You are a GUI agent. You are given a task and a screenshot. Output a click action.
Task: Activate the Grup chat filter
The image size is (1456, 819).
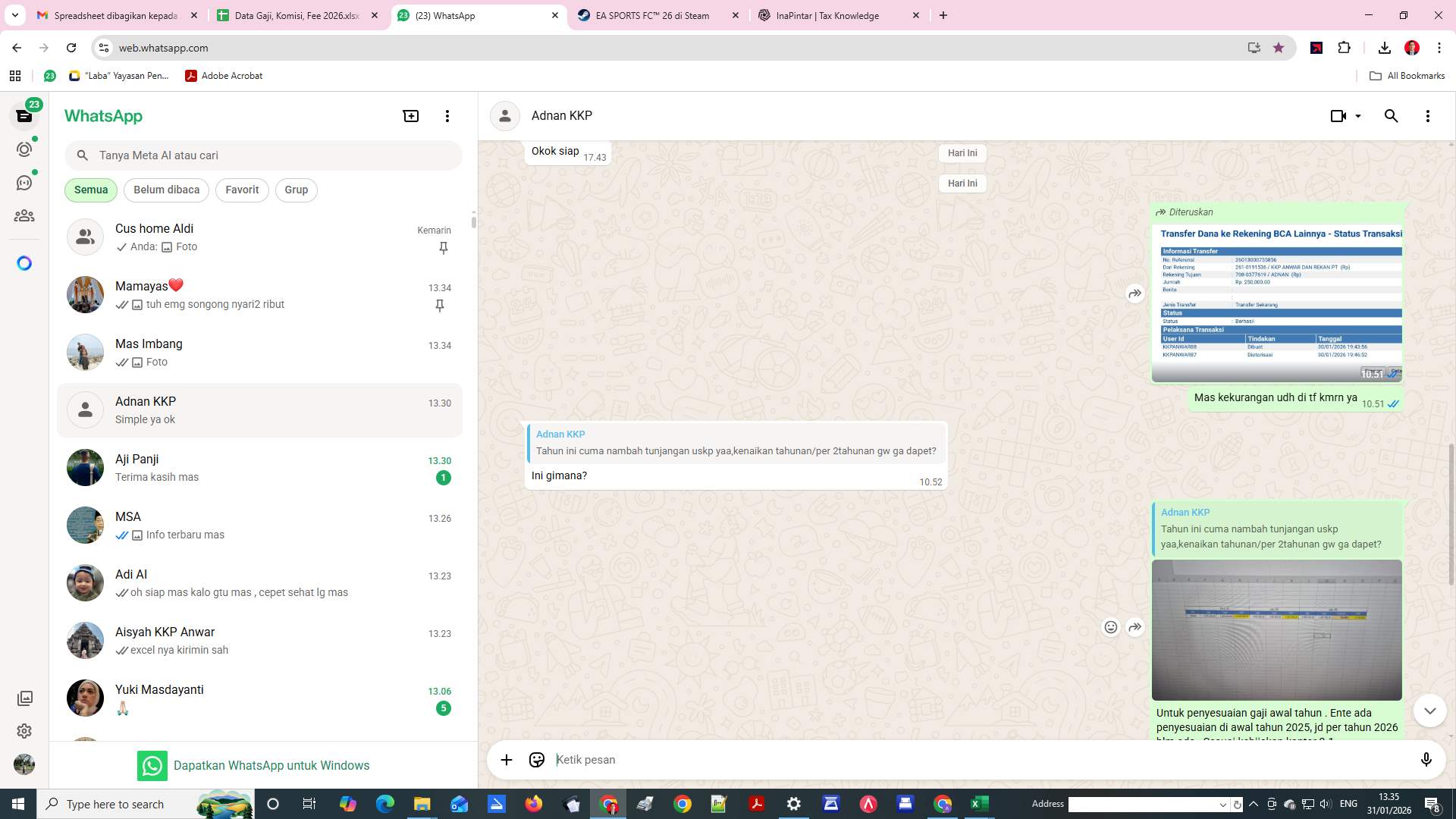point(296,190)
